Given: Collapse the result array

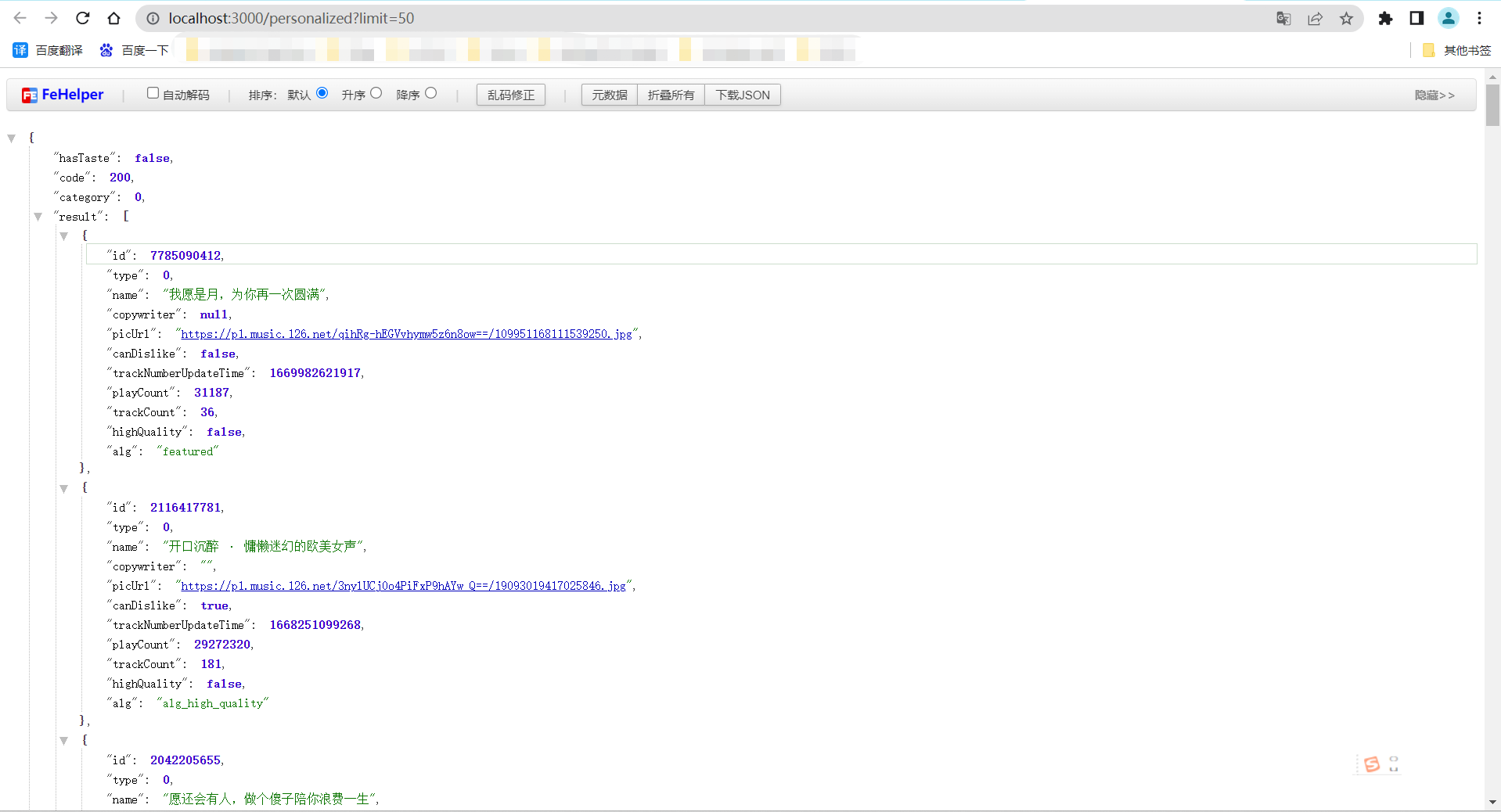Looking at the screenshot, I should click(38, 217).
